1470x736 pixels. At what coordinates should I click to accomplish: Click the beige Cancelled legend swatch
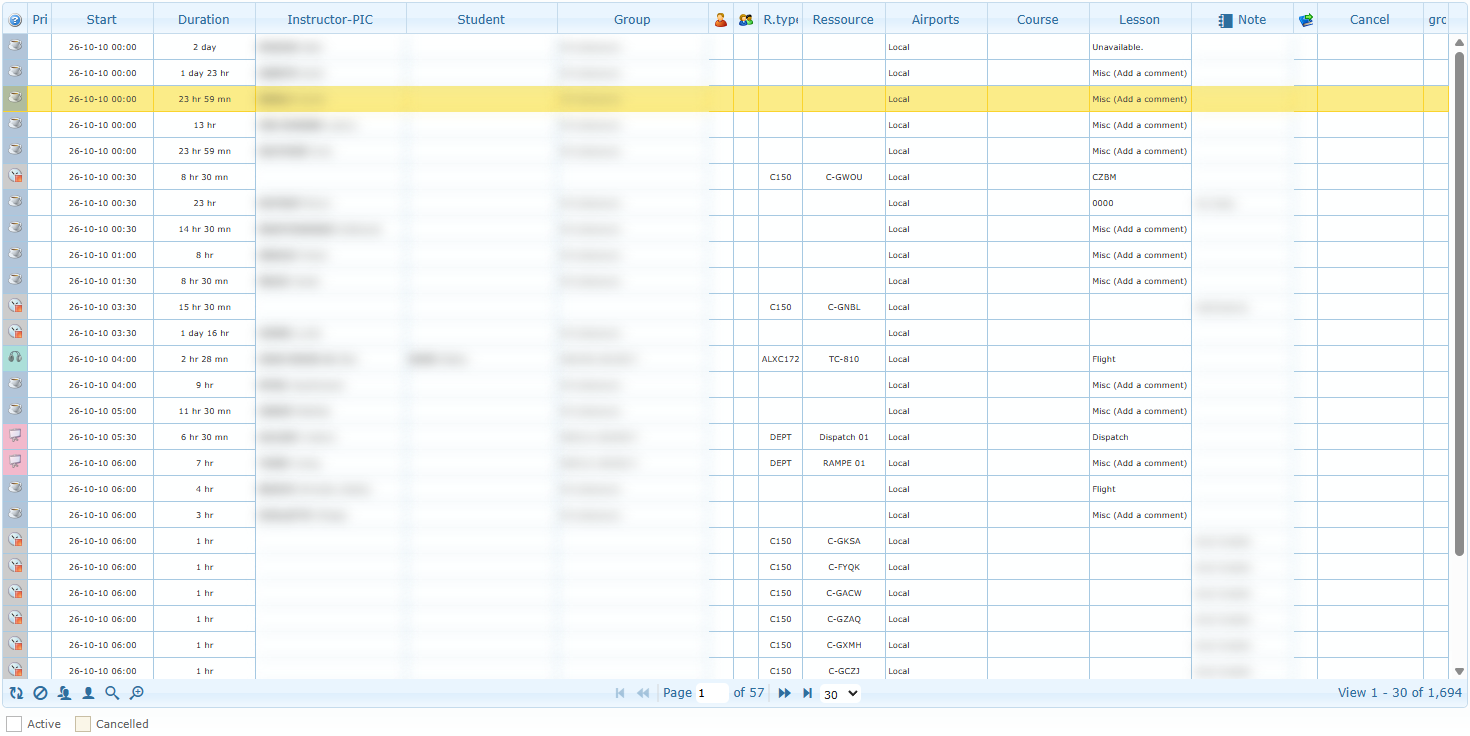83,723
